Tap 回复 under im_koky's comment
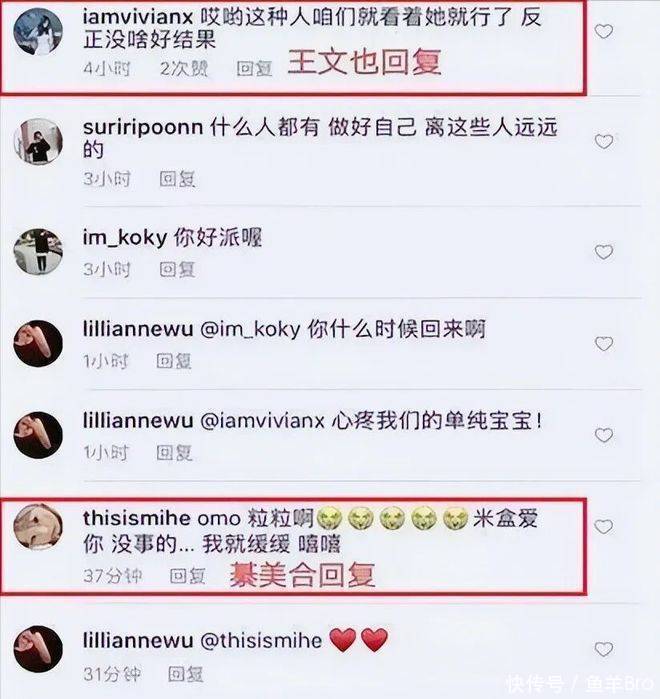 tap(177, 270)
